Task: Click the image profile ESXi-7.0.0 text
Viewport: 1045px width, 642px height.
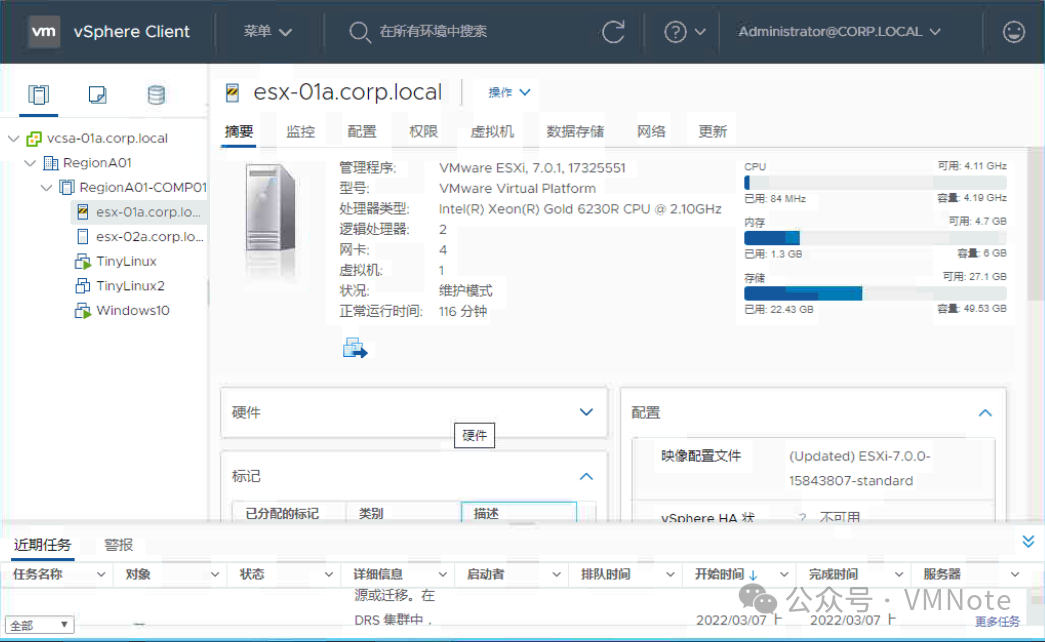Action: click(x=860, y=468)
